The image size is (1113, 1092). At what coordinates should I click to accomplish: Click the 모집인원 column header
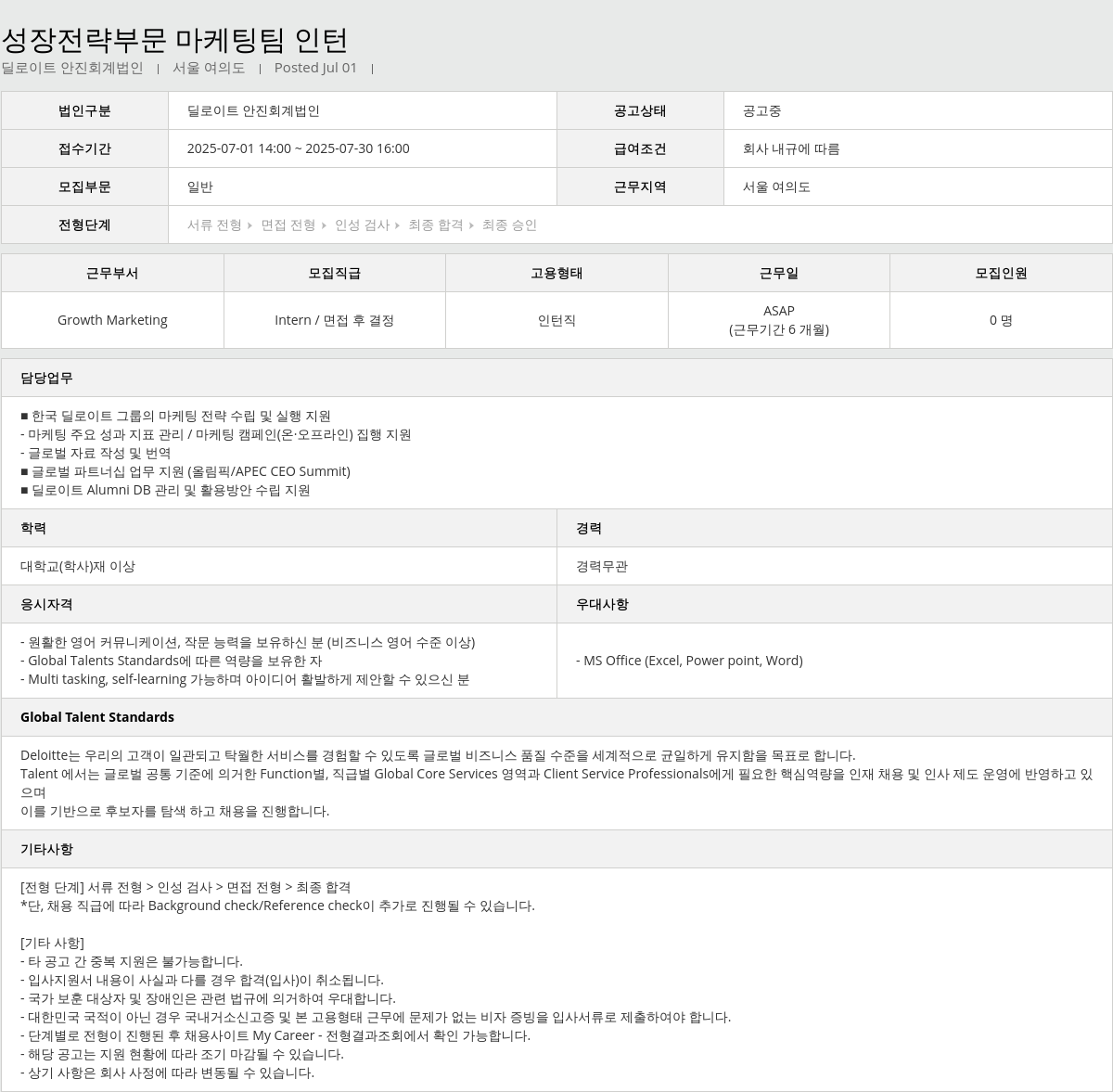(x=1001, y=273)
